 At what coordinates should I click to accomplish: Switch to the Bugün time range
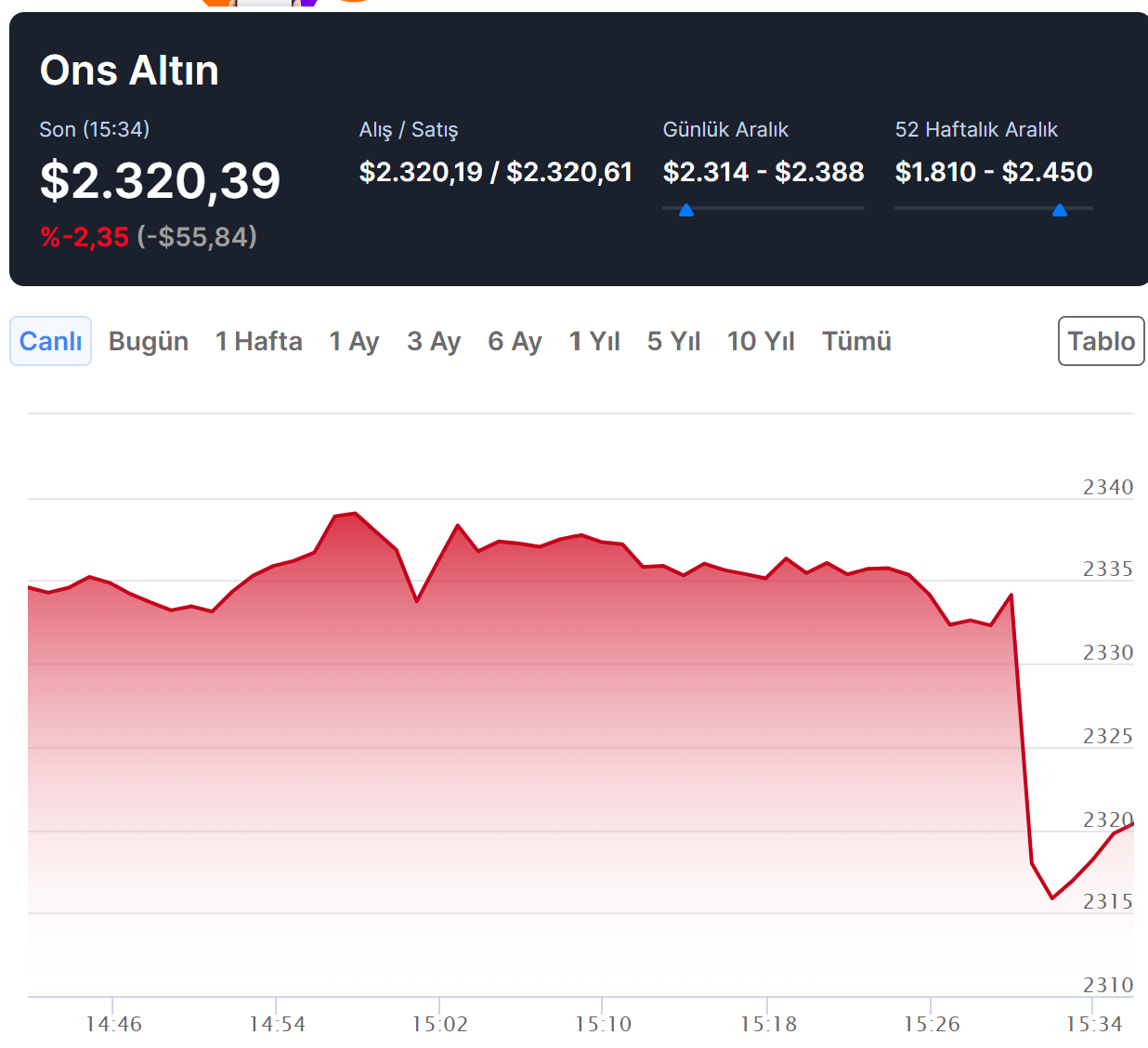point(149,341)
